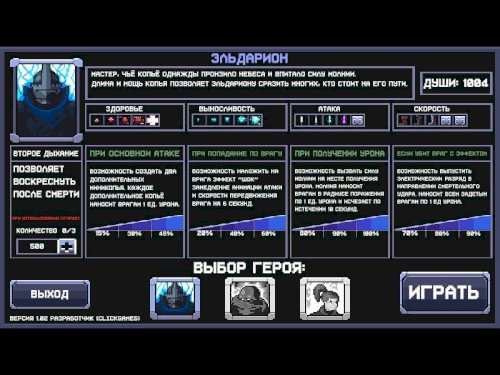
Task: Click the red warning text under Second Wind
Action: point(46,218)
